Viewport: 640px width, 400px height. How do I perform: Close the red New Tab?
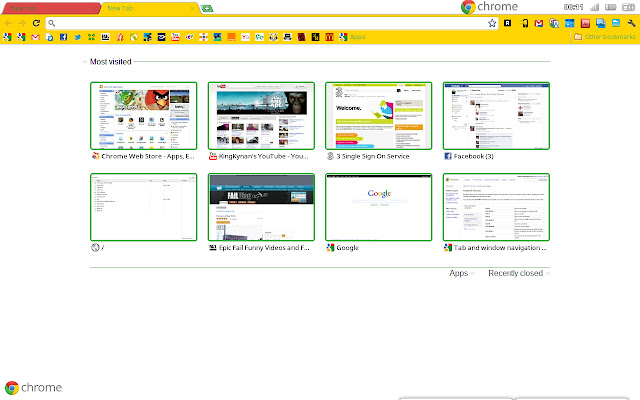click(x=95, y=8)
